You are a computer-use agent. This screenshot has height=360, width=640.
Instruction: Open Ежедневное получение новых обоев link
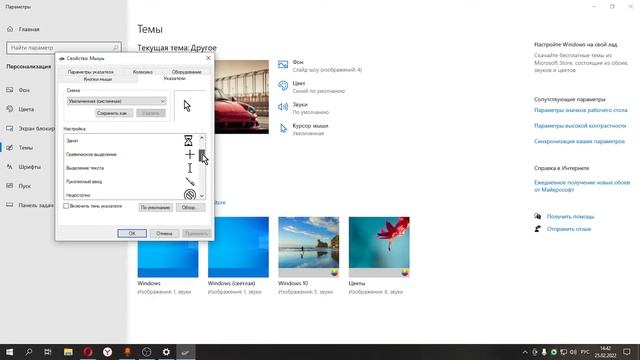click(x=582, y=186)
